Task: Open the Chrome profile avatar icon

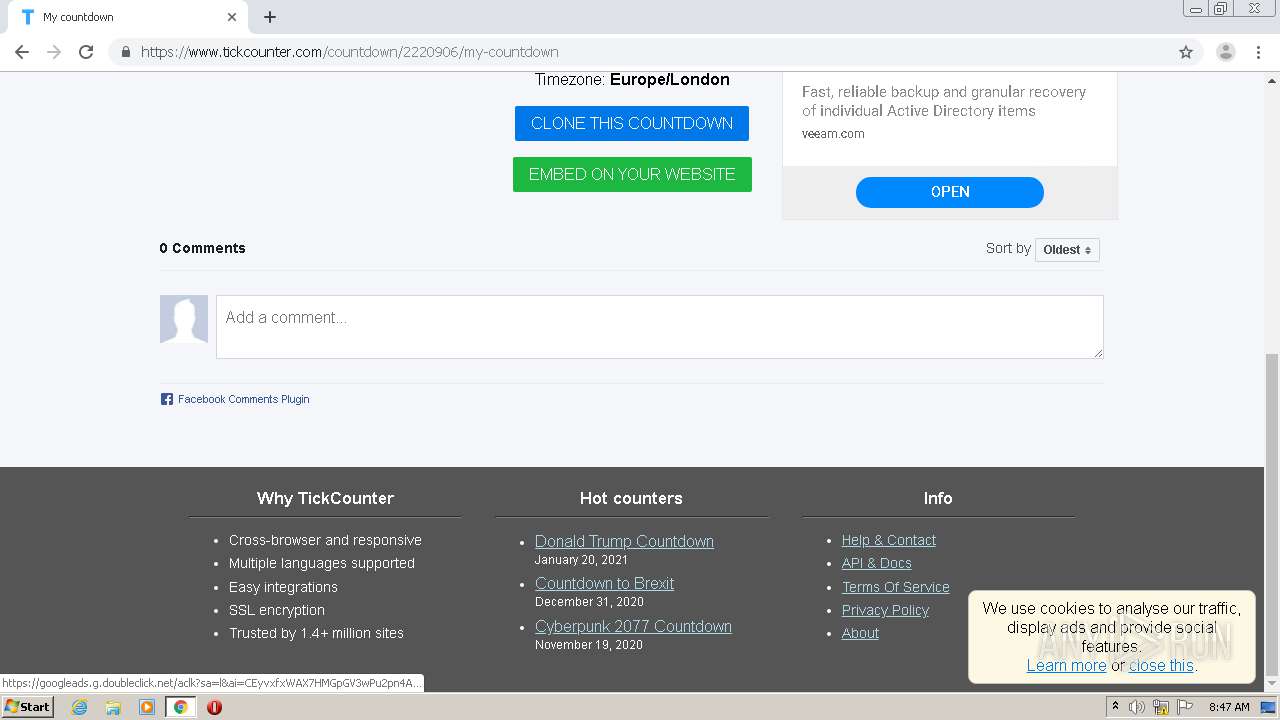Action: (1225, 52)
